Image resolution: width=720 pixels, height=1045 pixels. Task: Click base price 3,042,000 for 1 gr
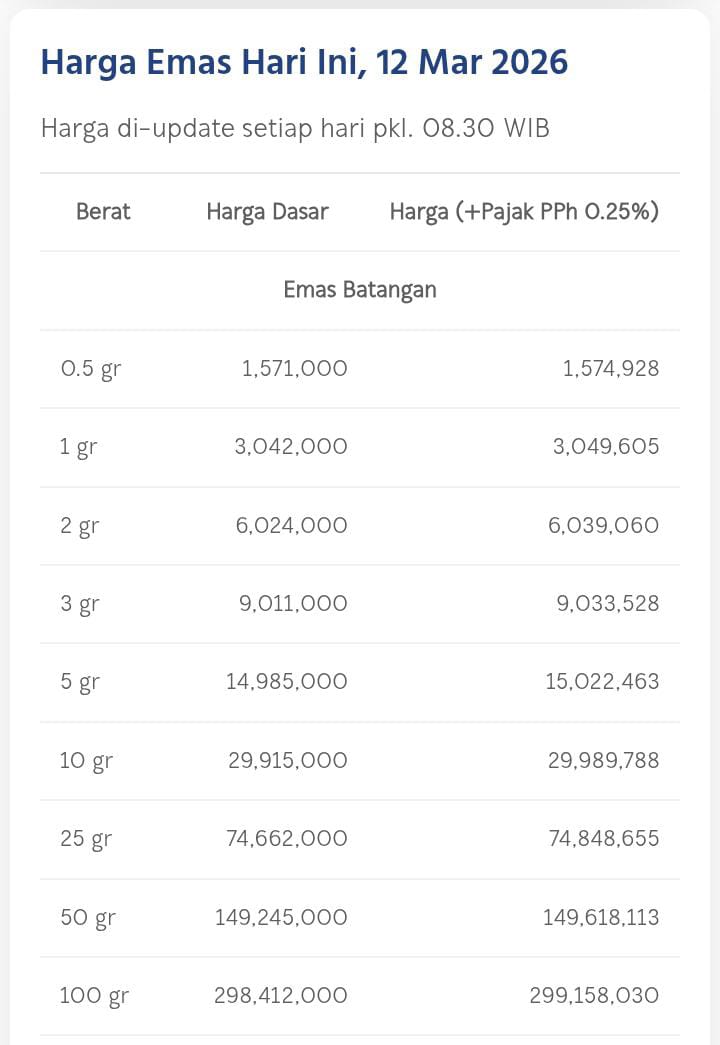pos(291,446)
